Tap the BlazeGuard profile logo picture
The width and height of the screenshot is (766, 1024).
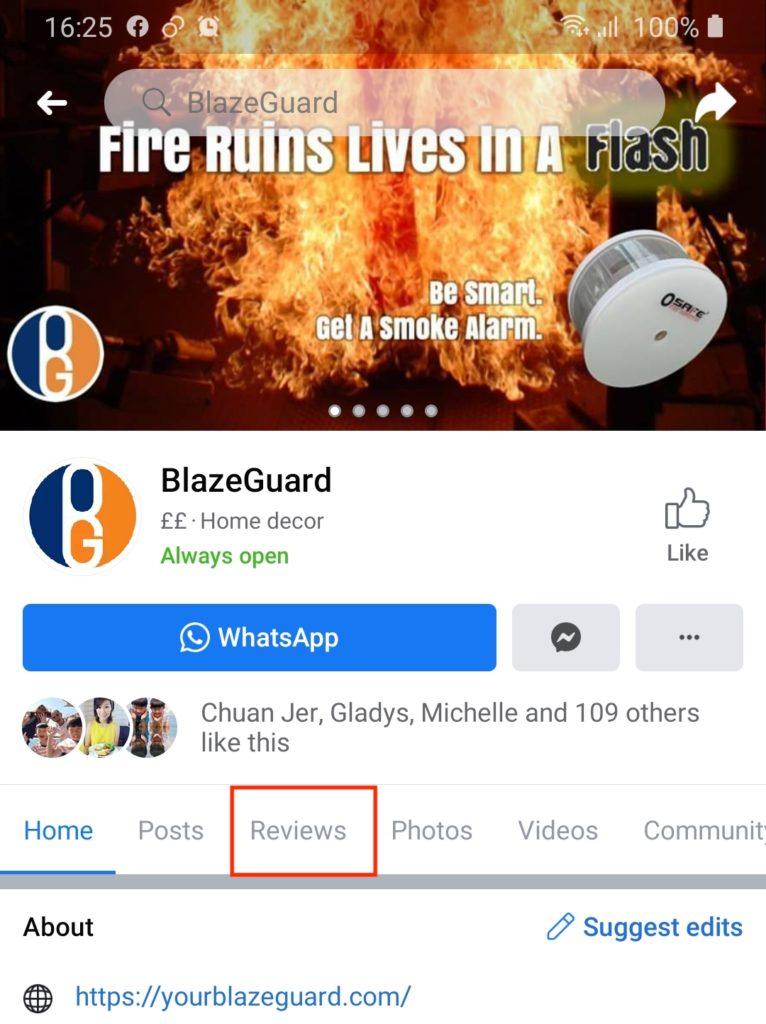click(83, 515)
